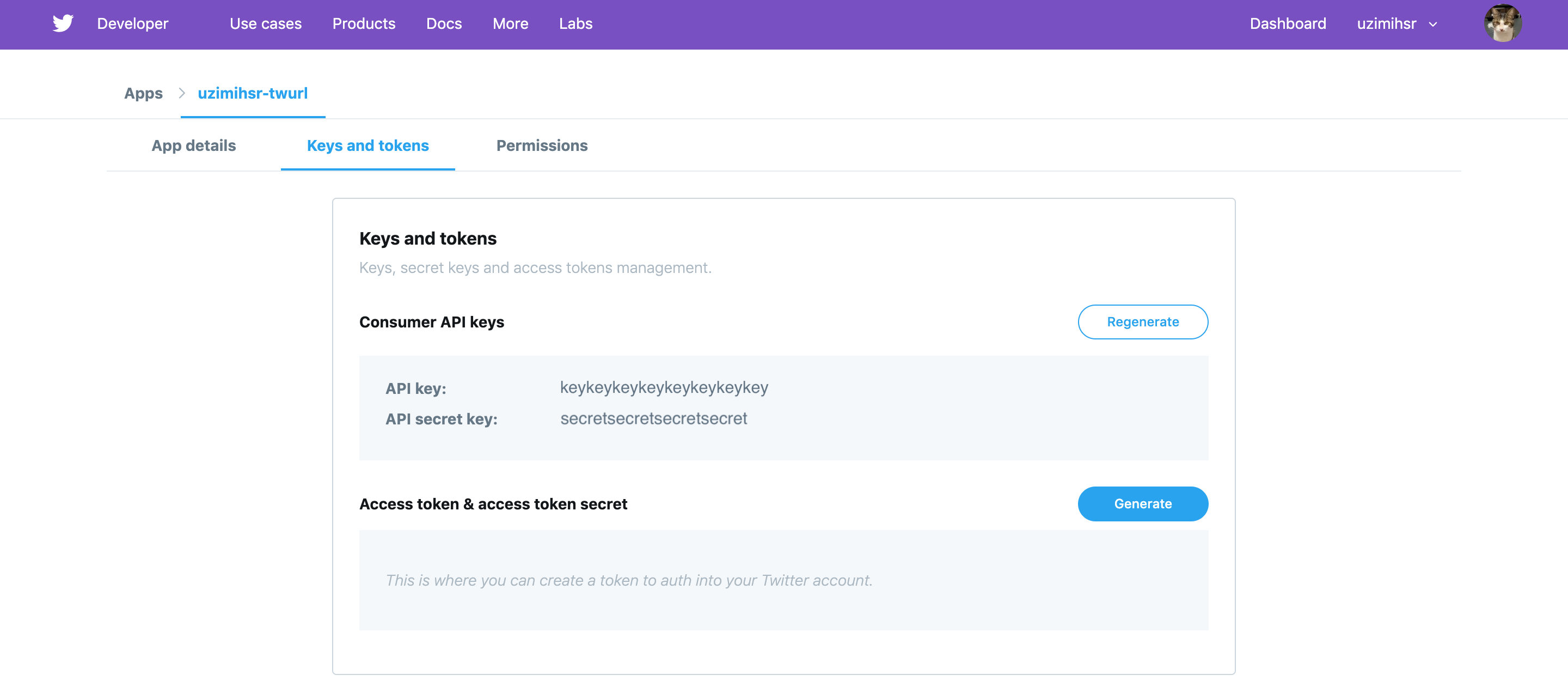Click the Twitter bird logo
The height and width of the screenshot is (699, 1568).
pos(63,24)
